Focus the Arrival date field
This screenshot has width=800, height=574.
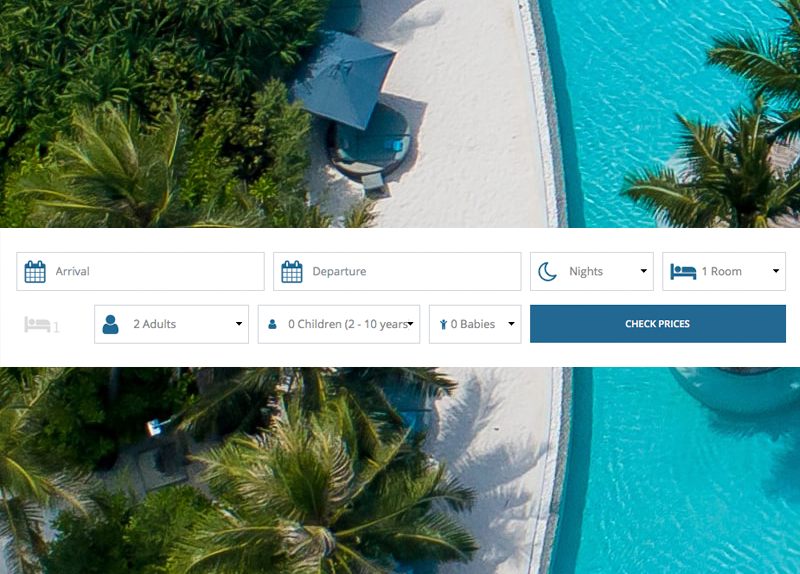coord(150,272)
